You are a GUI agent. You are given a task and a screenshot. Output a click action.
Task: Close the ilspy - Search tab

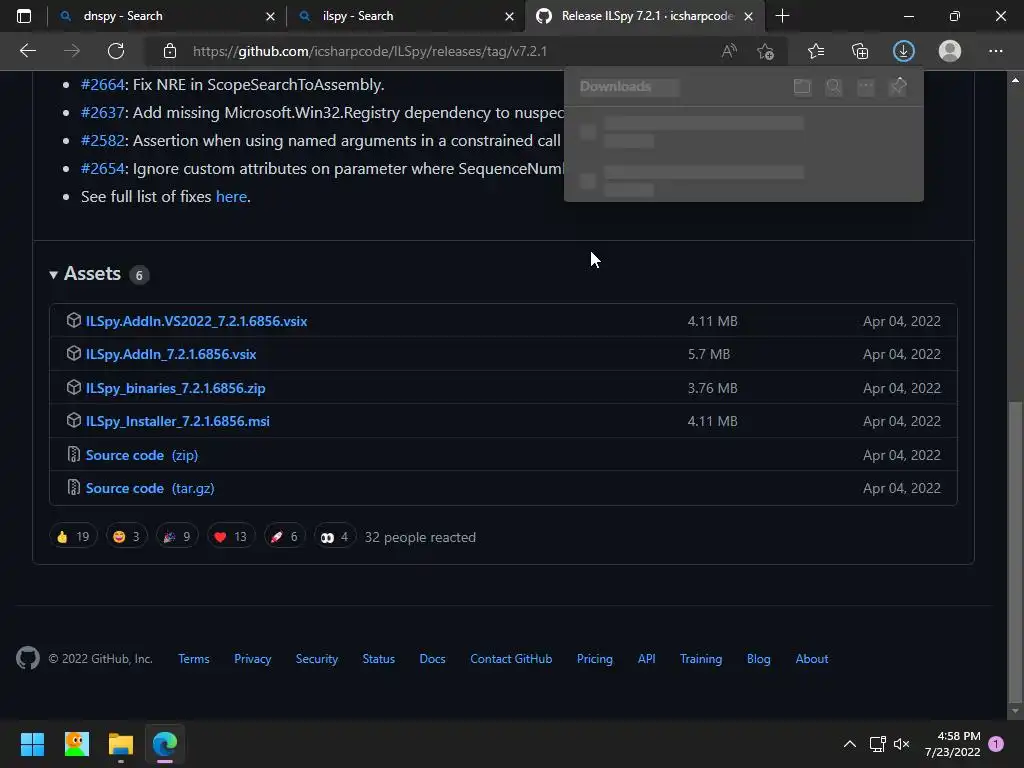pyautogui.click(x=509, y=16)
